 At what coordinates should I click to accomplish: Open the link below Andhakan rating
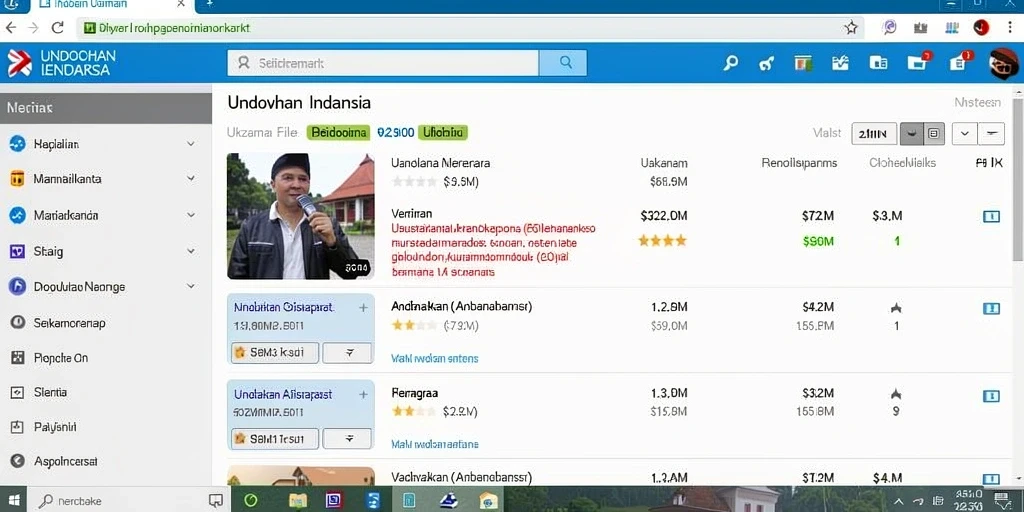(x=434, y=358)
